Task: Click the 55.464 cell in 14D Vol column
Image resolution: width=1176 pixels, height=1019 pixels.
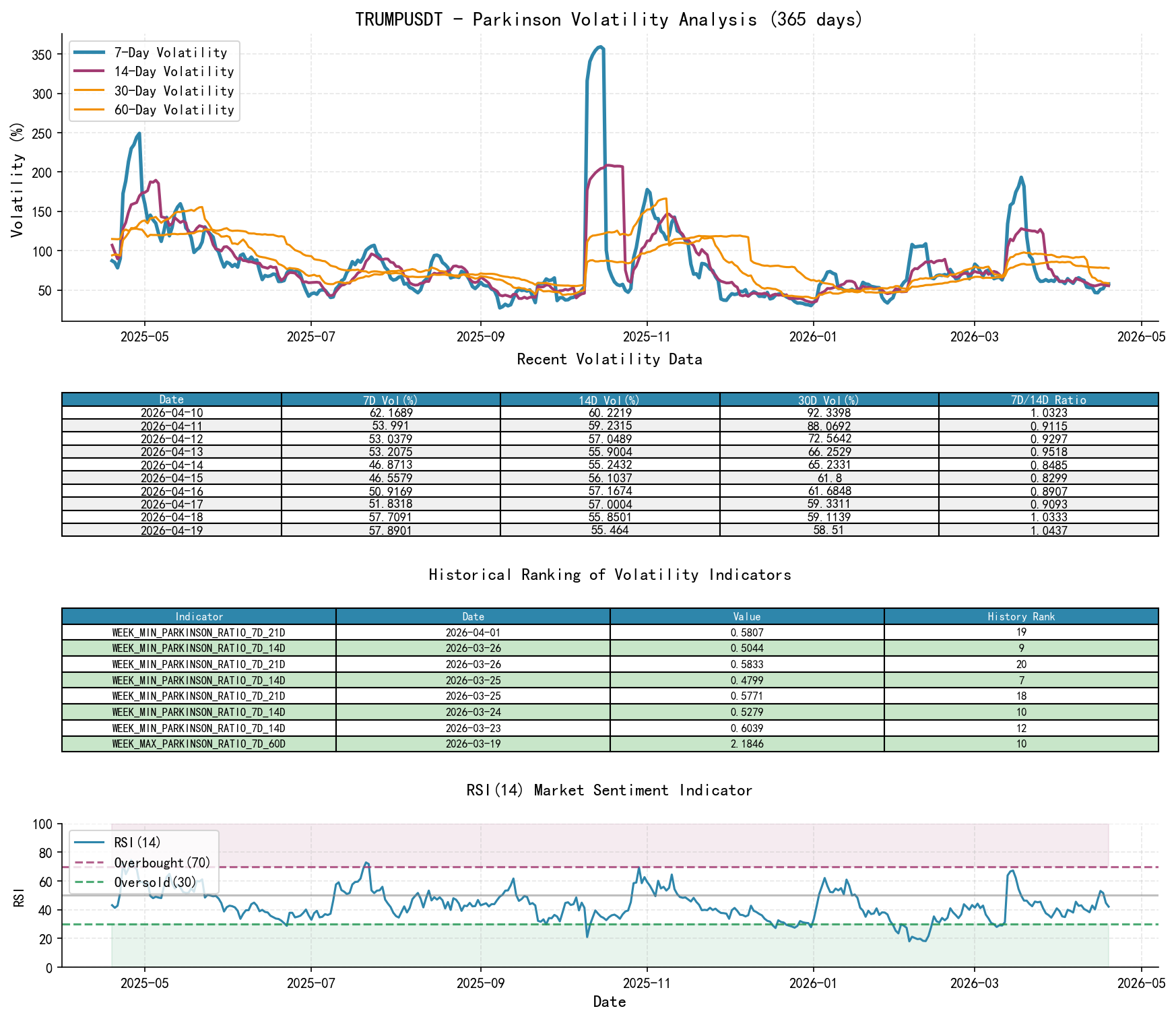Action: click(x=610, y=530)
